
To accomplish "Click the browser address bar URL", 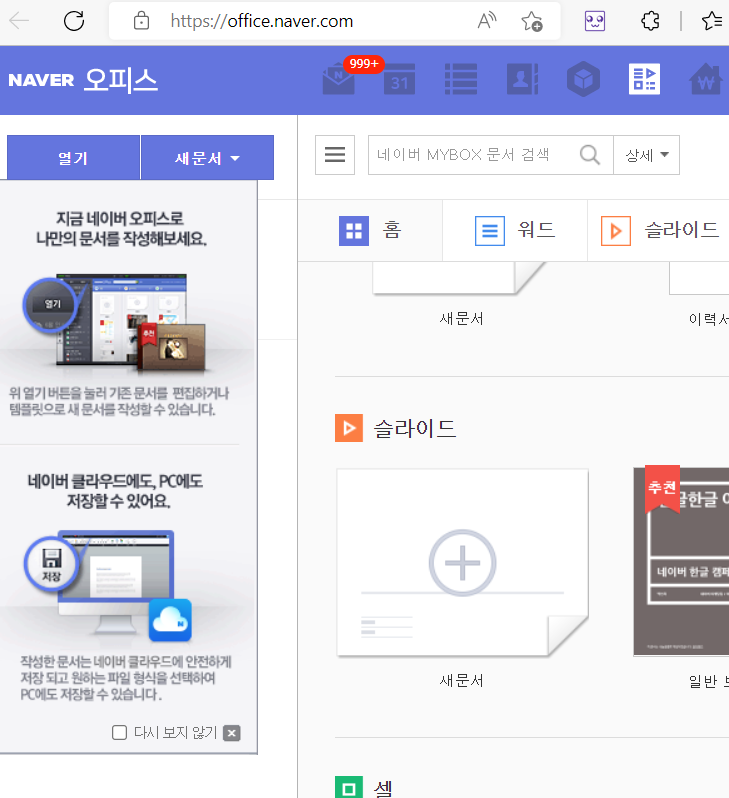I will click(x=262, y=21).
